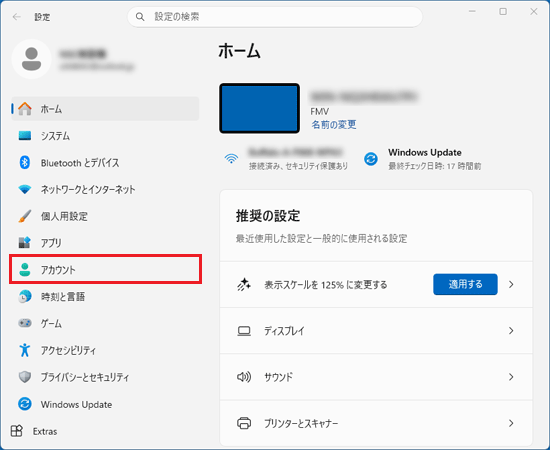This screenshot has width=550, height=450.
Task: Click the gamepad icon for ゲーム
Action: (25, 323)
